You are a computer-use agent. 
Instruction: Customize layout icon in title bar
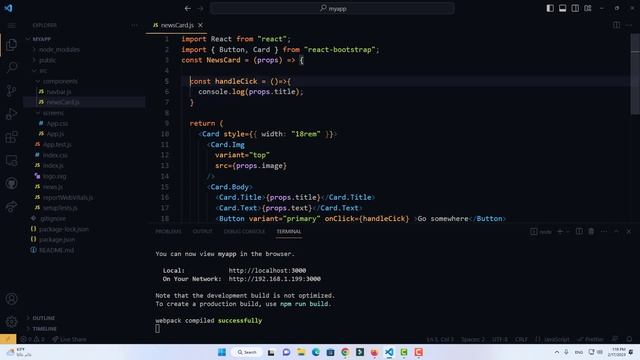pos(588,8)
